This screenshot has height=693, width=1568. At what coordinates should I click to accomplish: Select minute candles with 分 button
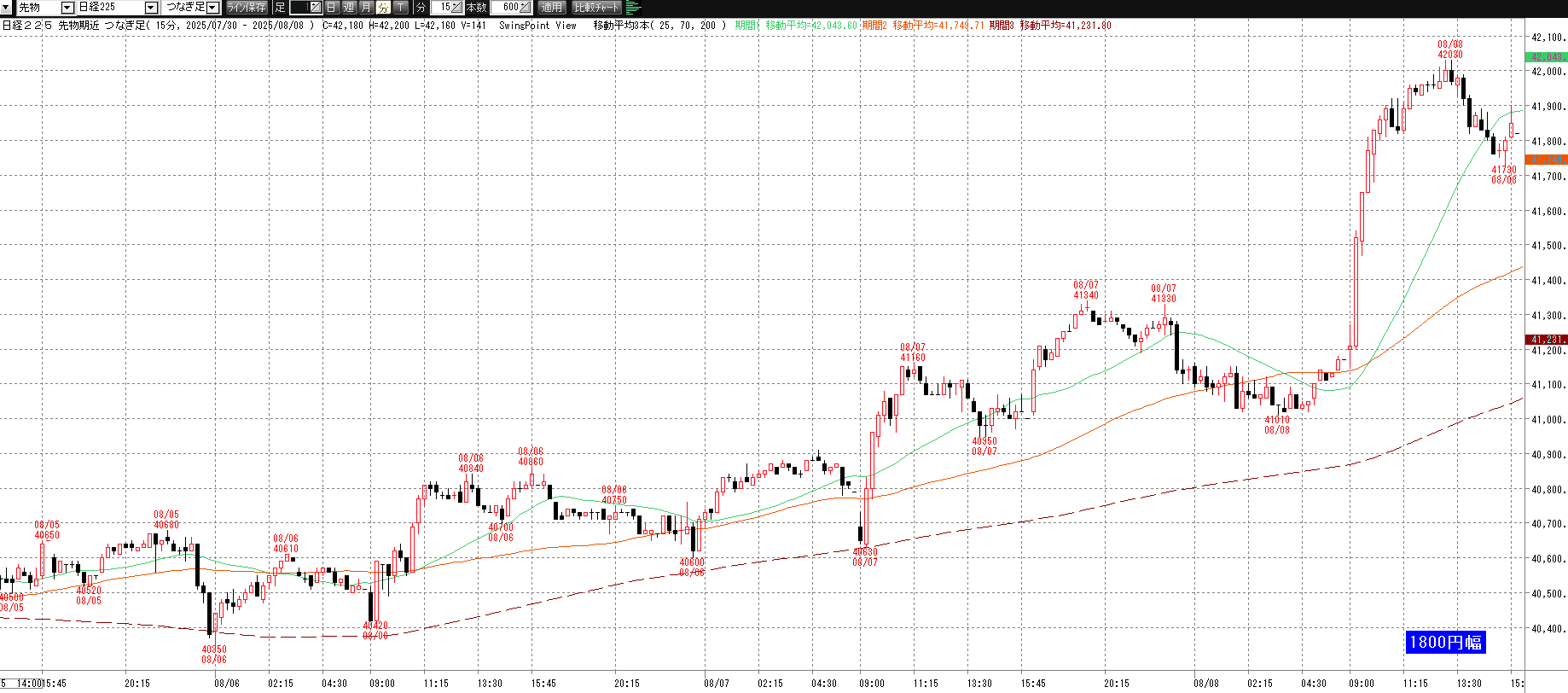pyautogui.click(x=383, y=7)
